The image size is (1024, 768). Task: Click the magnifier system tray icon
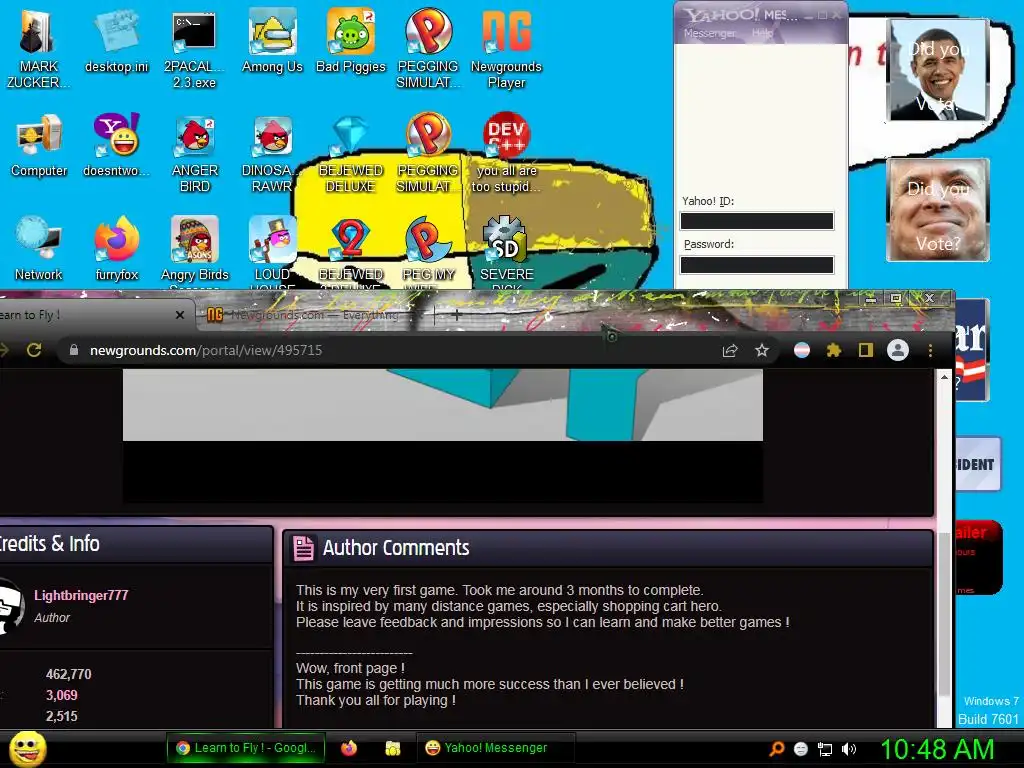coord(776,749)
